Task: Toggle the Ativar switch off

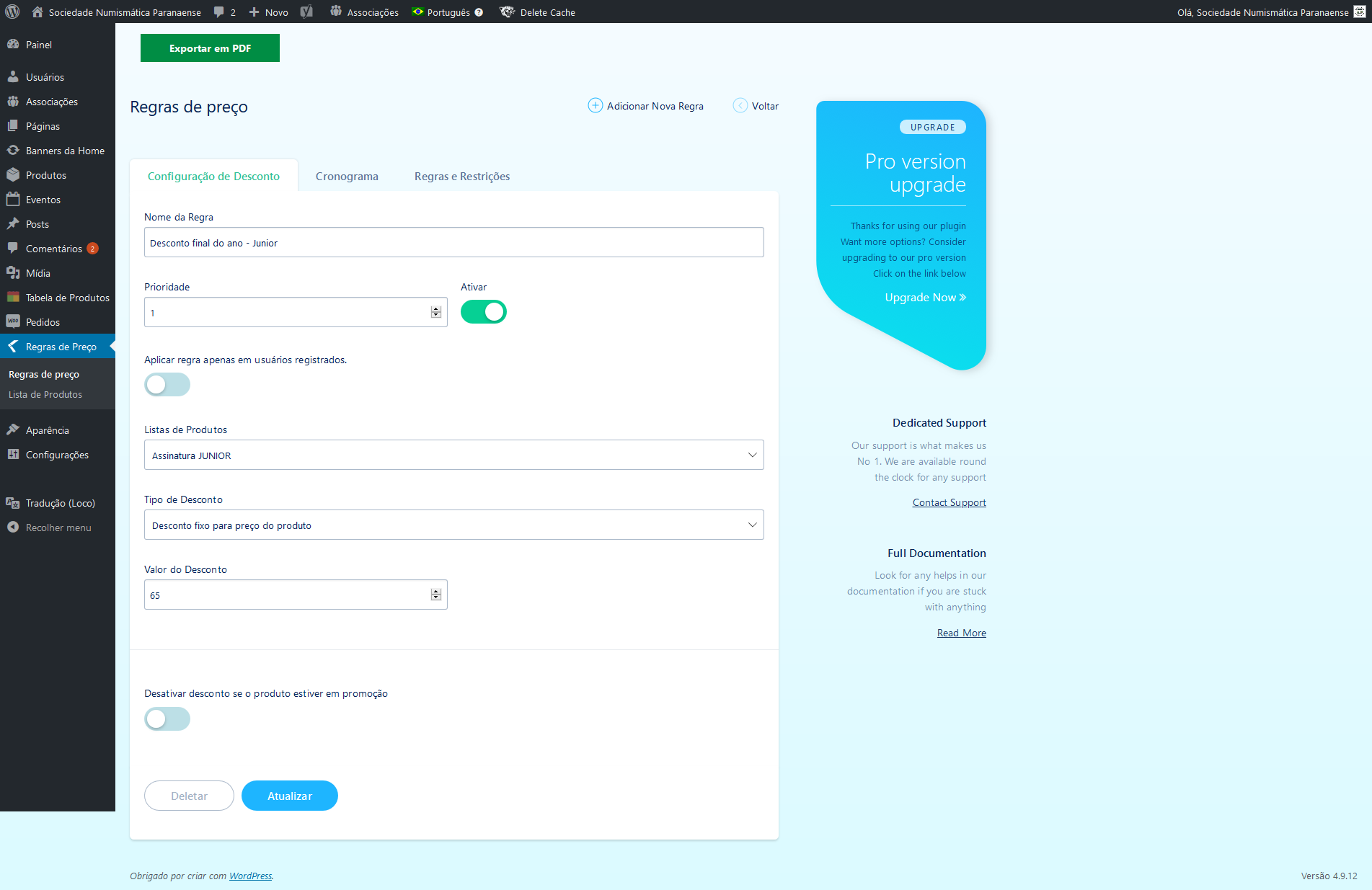Action: (x=484, y=312)
